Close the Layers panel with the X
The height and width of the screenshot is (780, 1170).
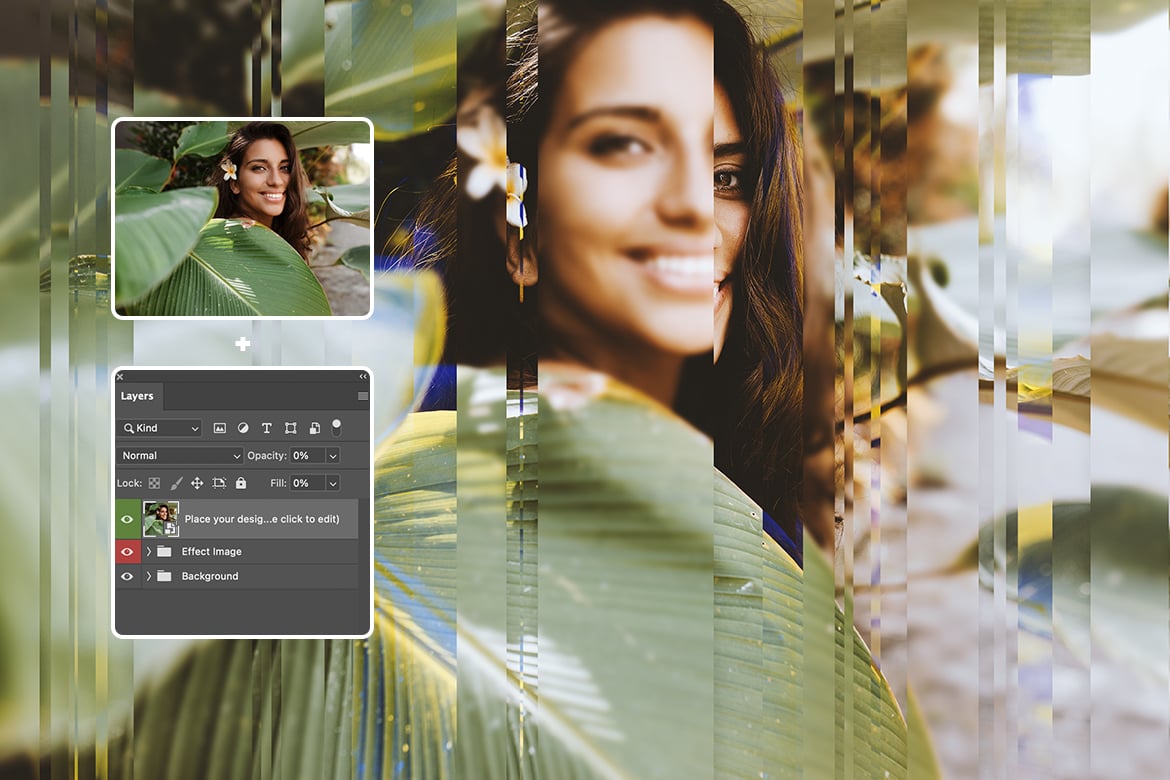click(120, 377)
